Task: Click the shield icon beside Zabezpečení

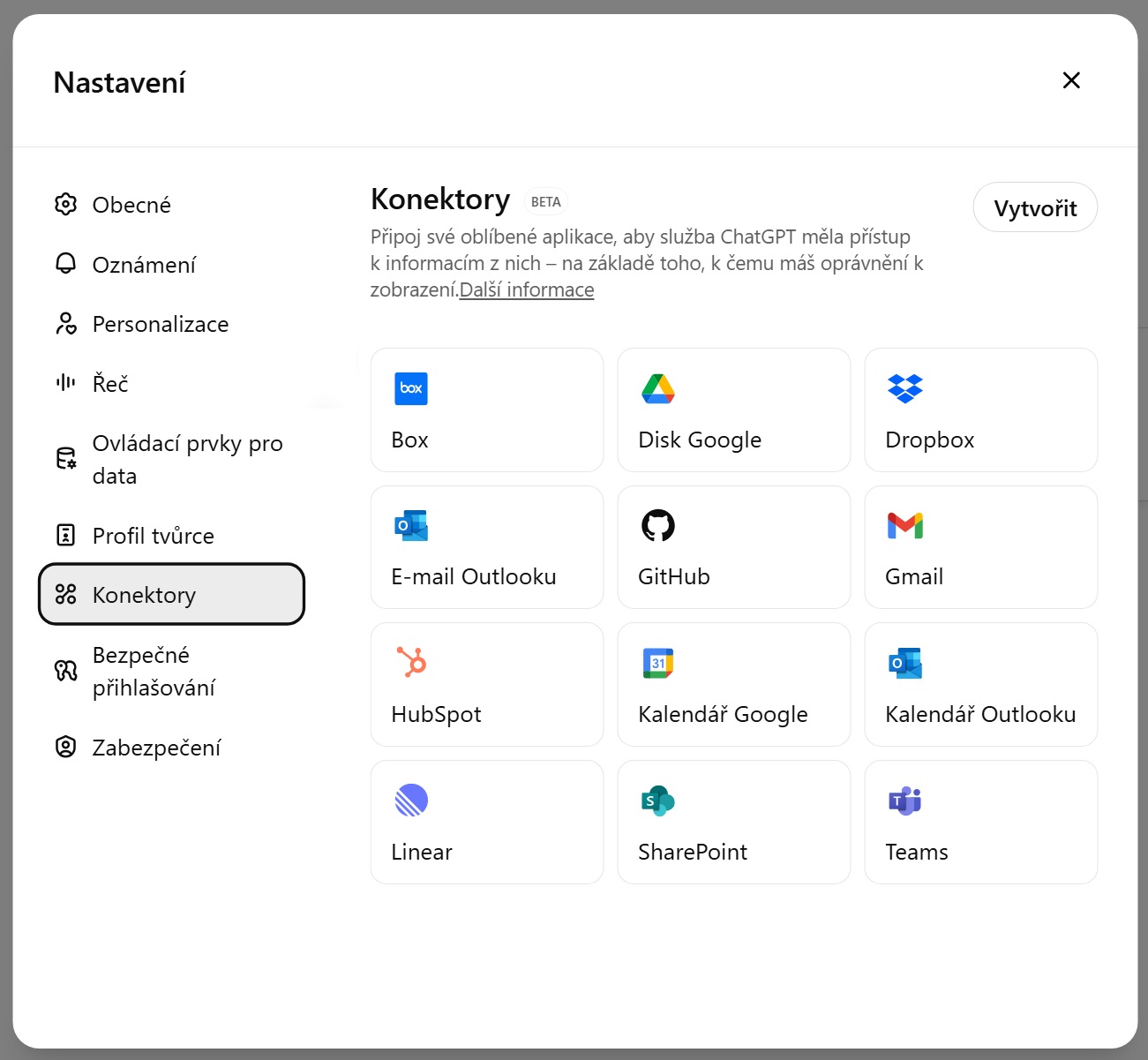Action: (x=65, y=747)
